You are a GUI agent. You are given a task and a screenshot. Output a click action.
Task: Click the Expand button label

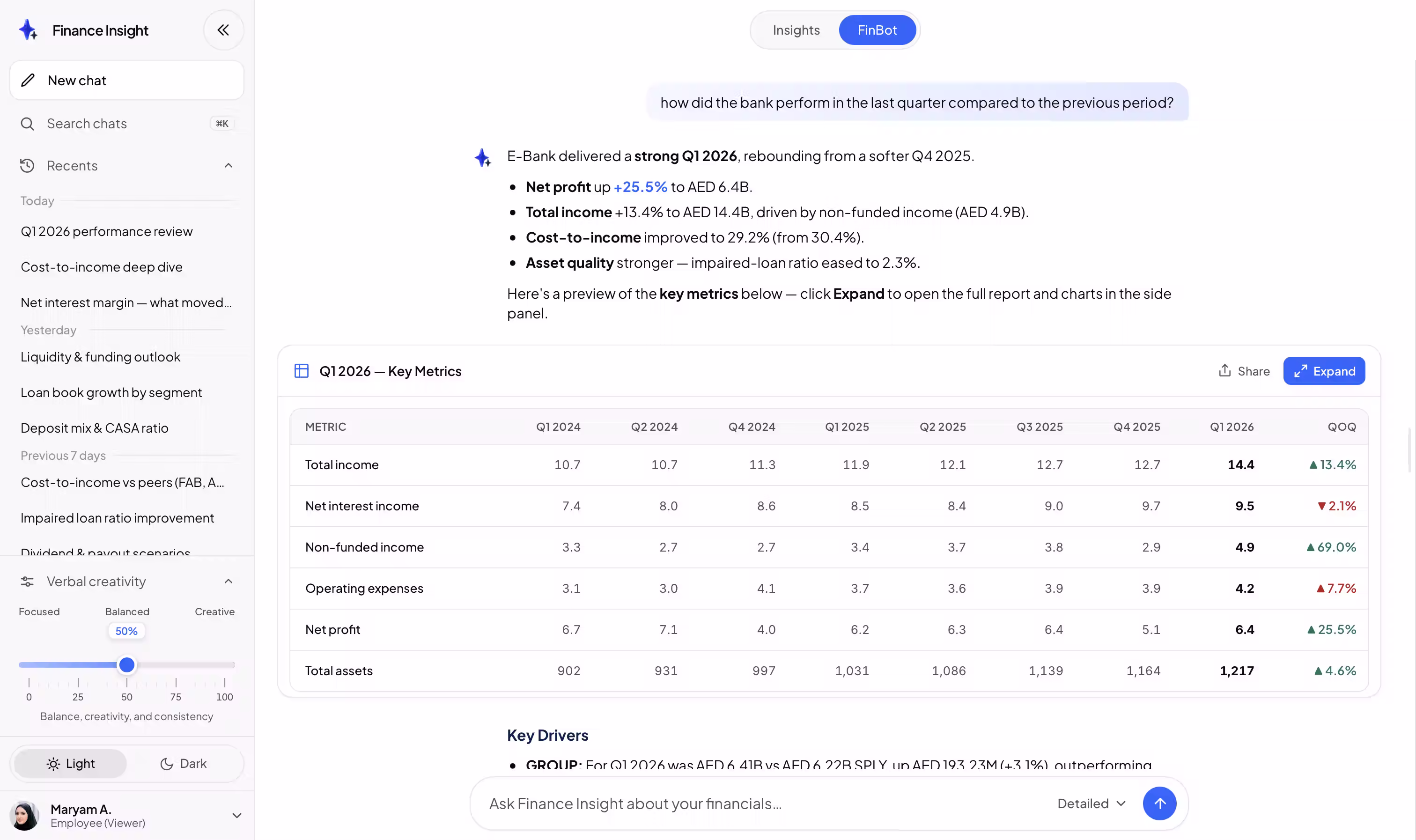pyautogui.click(x=1334, y=371)
